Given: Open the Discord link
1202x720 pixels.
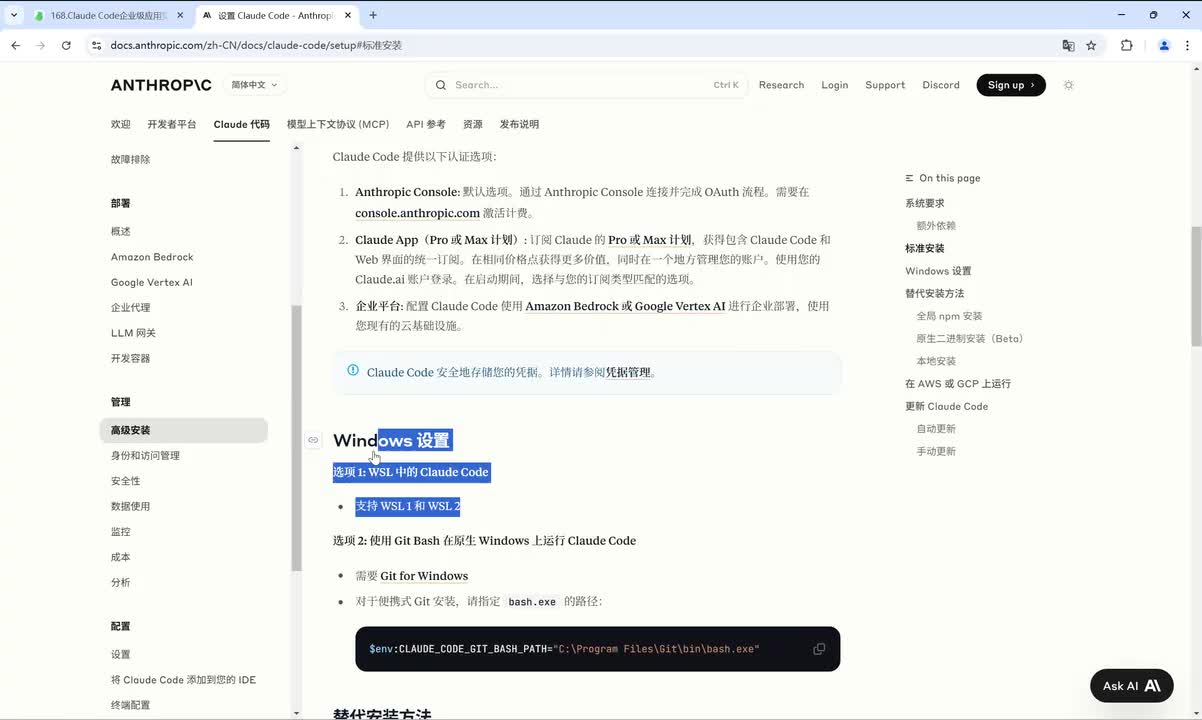Looking at the screenshot, I should pos(941,85).
